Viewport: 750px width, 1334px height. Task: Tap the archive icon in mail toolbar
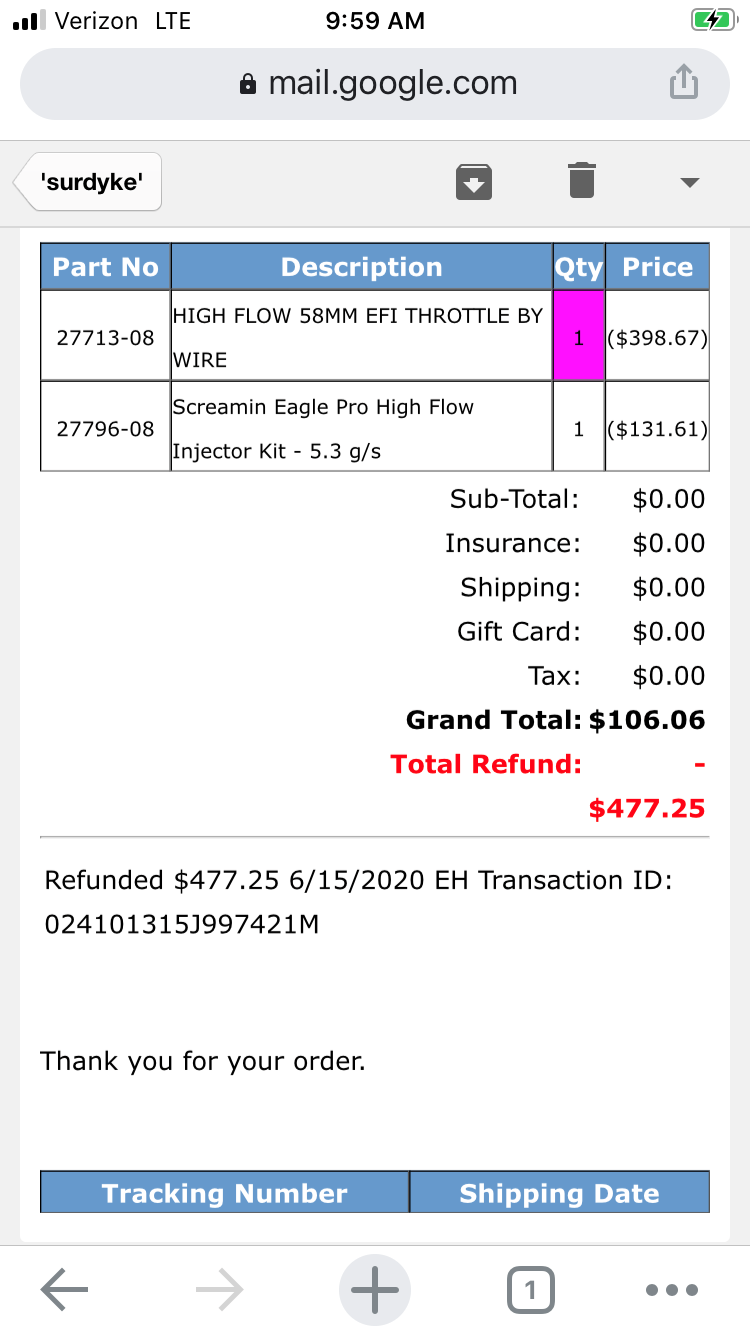(474, 182)
